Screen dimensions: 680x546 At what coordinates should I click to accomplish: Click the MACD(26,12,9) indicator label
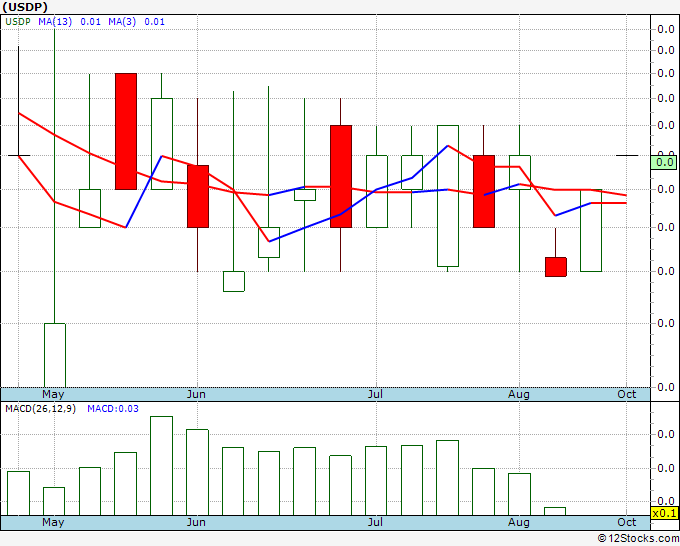40,409
